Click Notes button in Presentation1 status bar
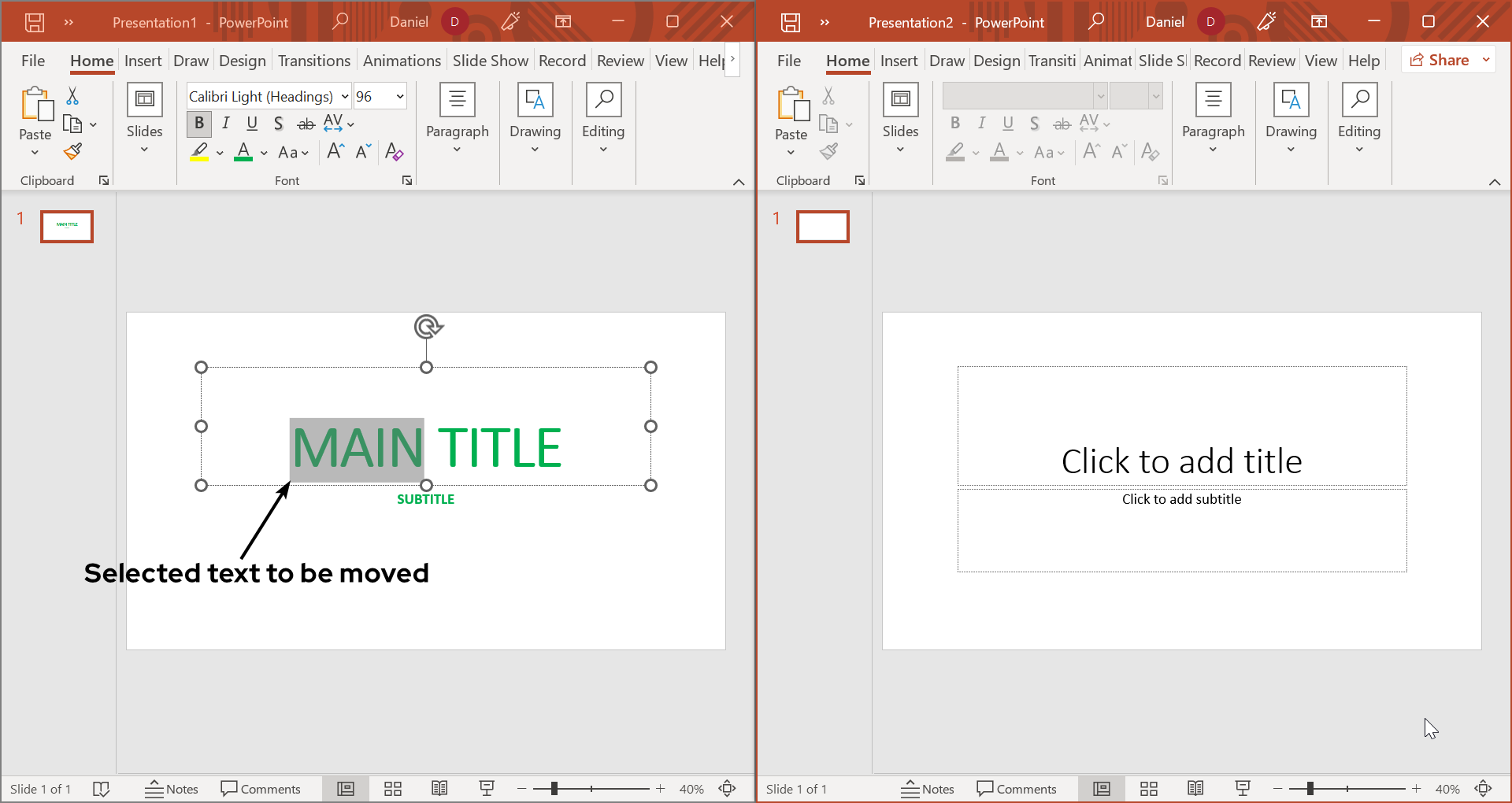Screen dimensions: 1512x803 [172, 789]
